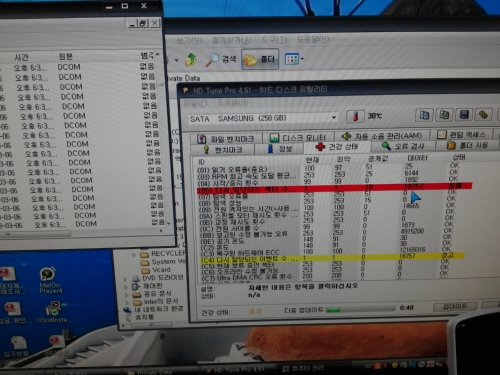Click the floppy disk save icon in HD Tune

coord(464,115)
